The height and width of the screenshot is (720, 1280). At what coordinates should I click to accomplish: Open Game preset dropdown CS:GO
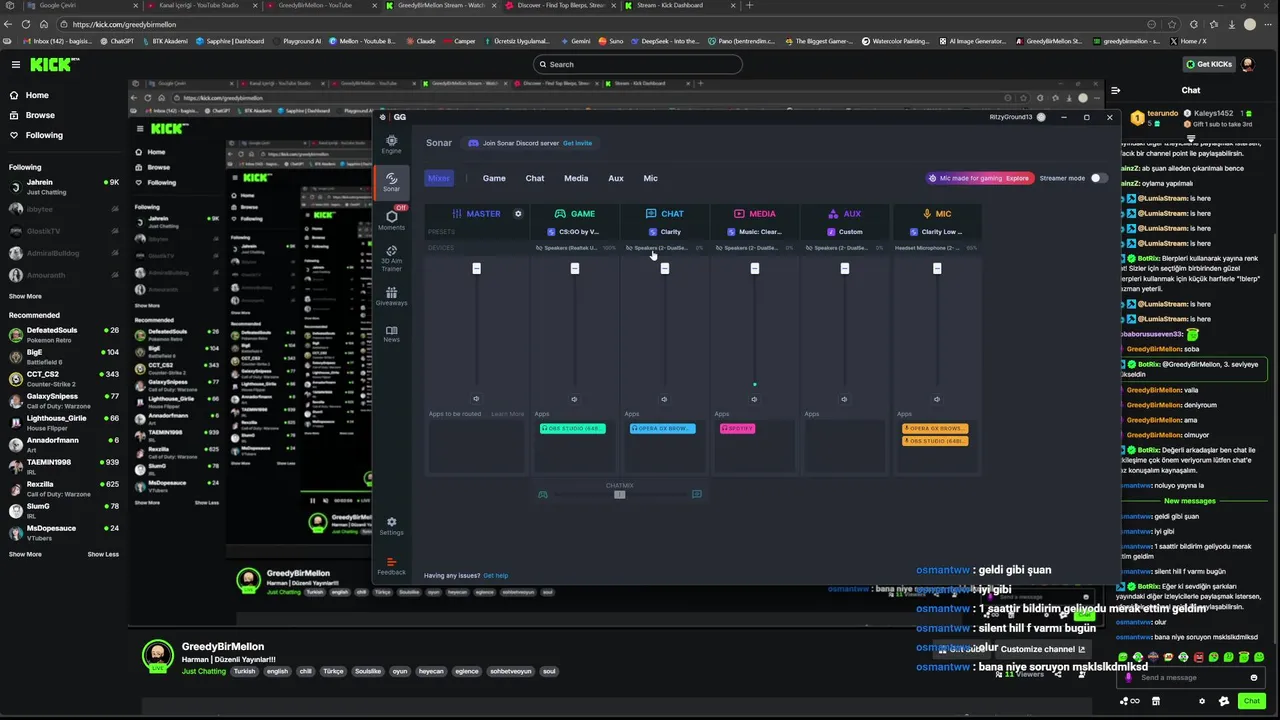point(574,232)
